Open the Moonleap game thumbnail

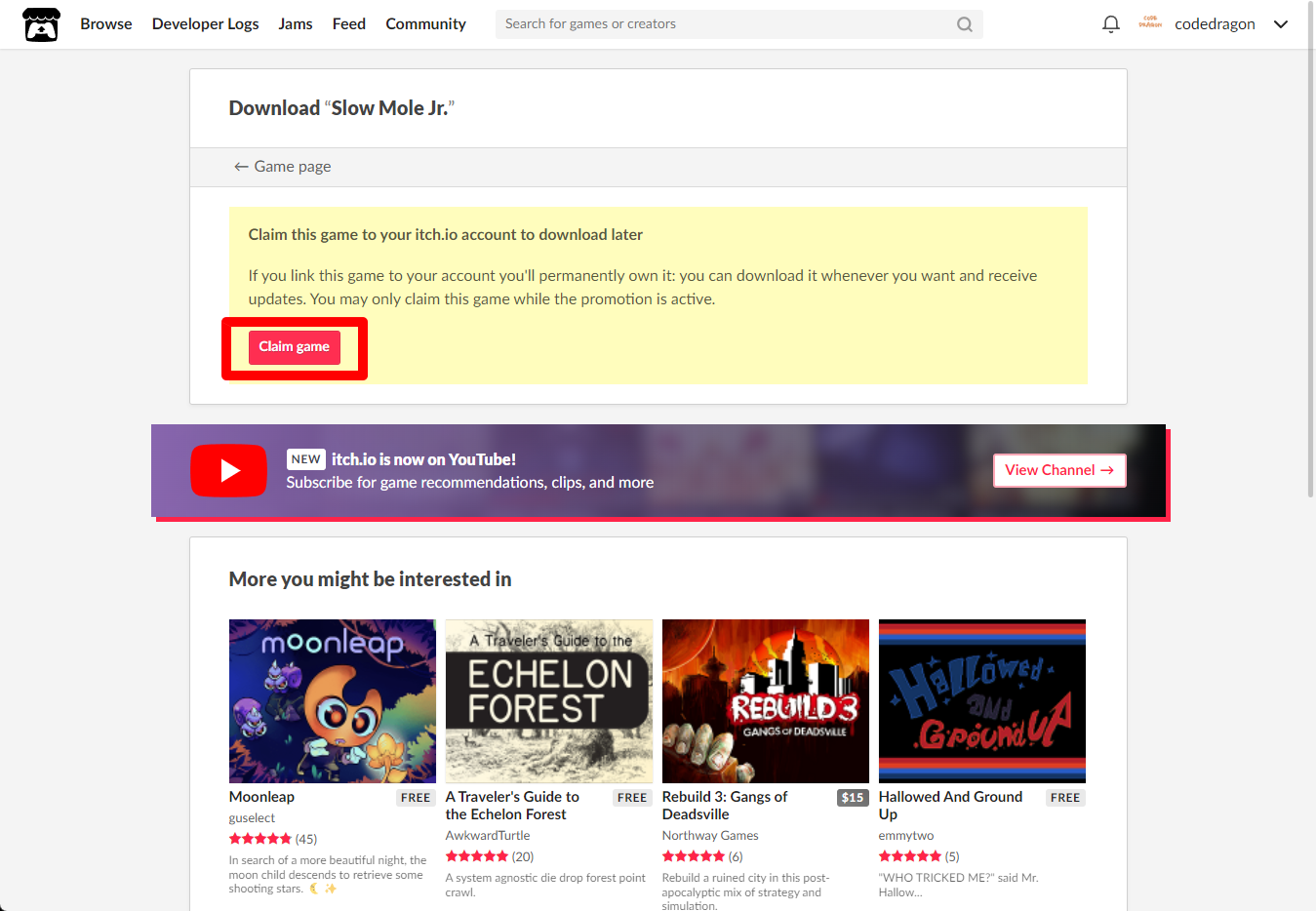332,701
